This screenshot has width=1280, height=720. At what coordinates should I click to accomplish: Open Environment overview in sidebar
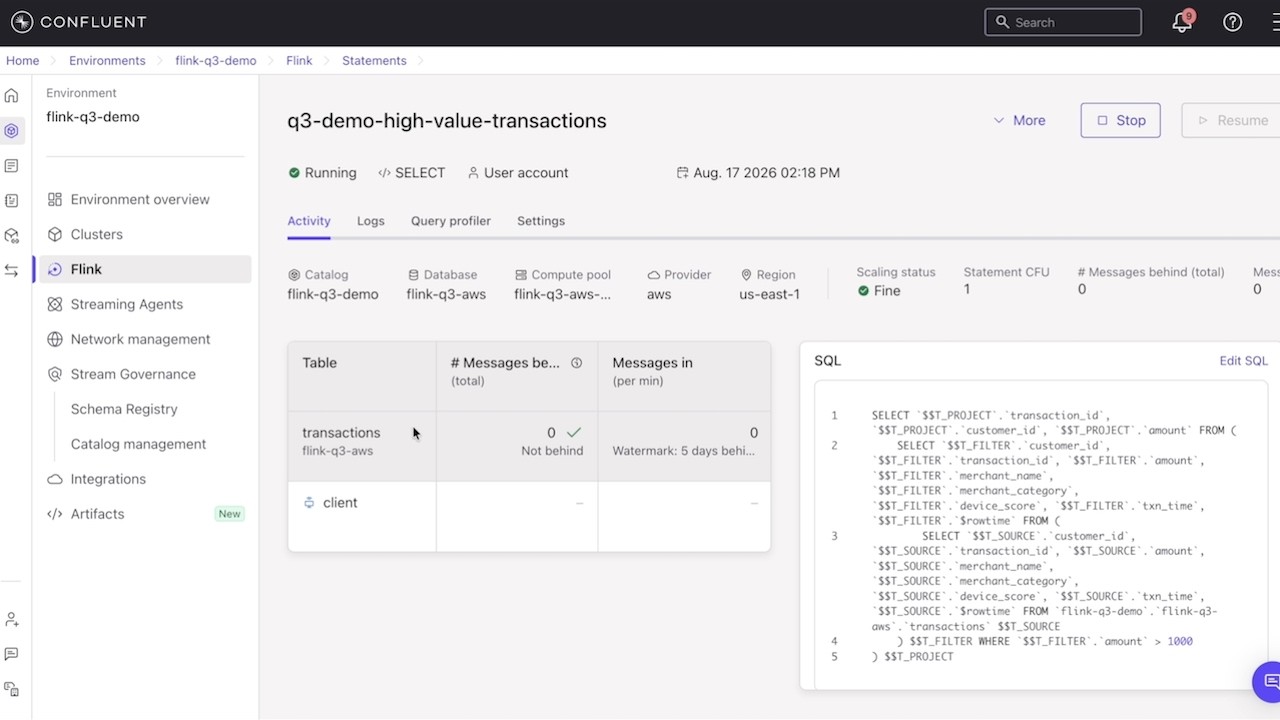[x=140, y=199]
